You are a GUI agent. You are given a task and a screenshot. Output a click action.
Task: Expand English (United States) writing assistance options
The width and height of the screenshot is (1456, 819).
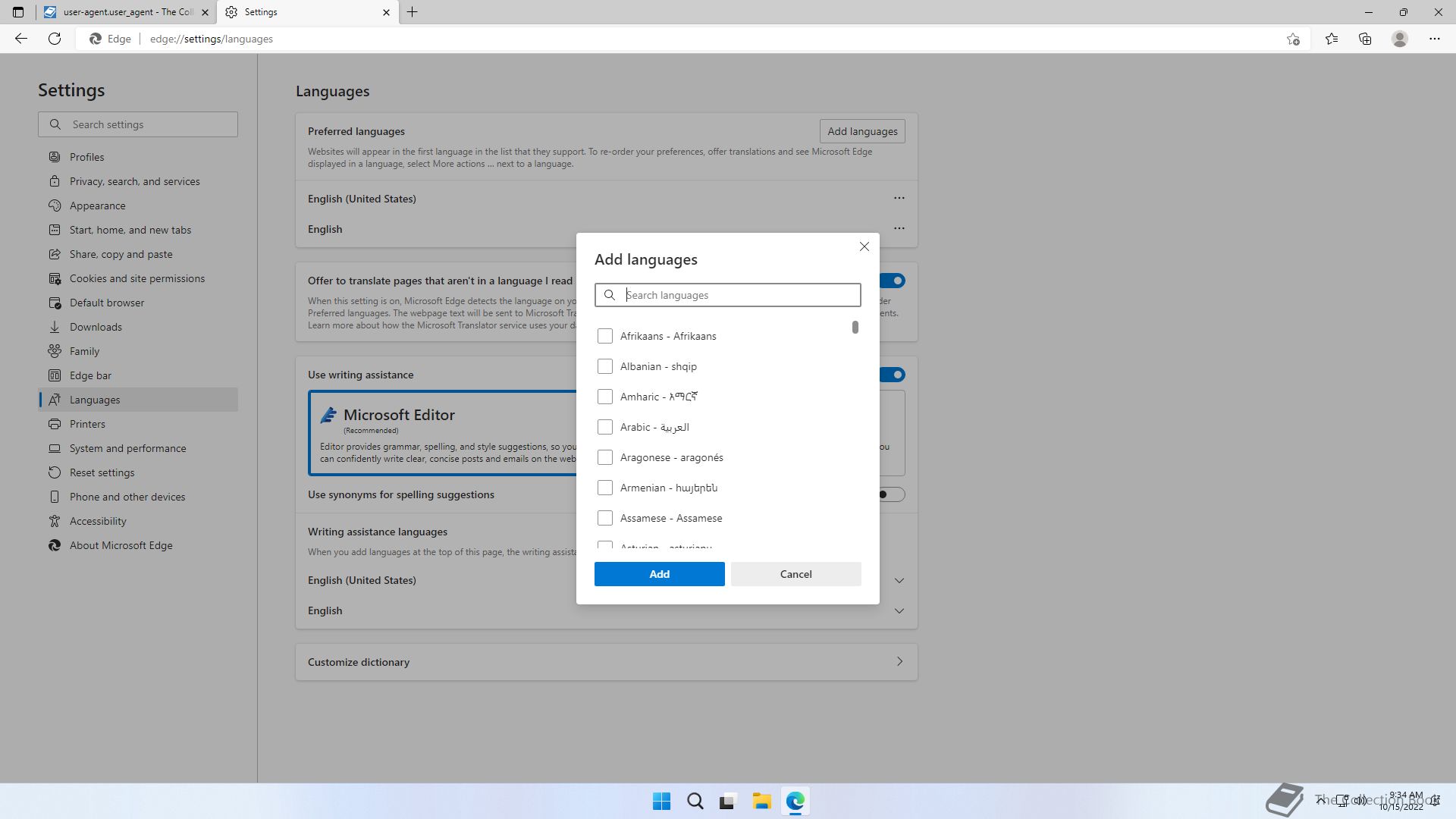pos(899,580)
